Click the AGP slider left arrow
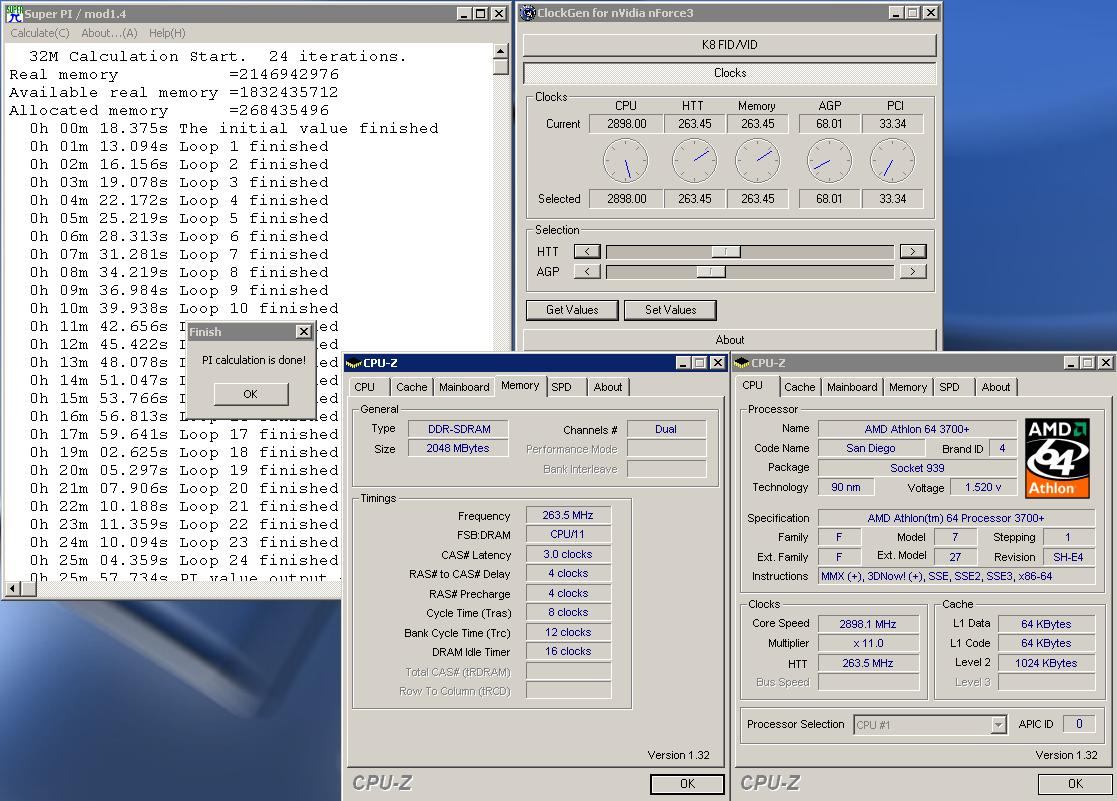 (x=587, y=271)
